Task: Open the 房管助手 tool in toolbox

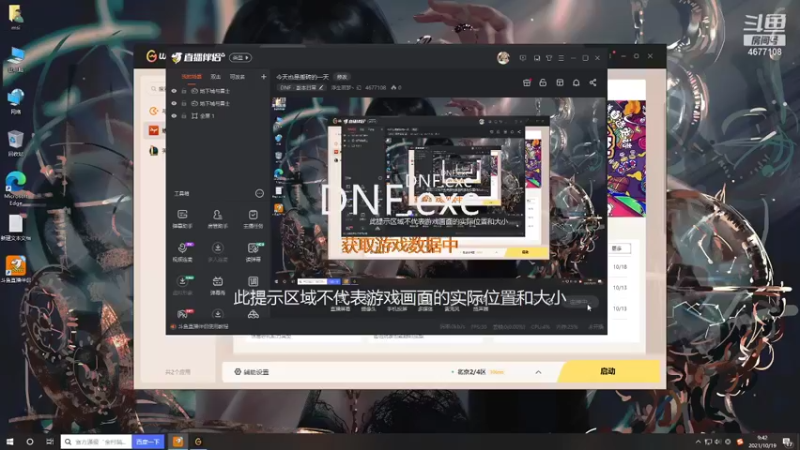Action: coord(217,218)
